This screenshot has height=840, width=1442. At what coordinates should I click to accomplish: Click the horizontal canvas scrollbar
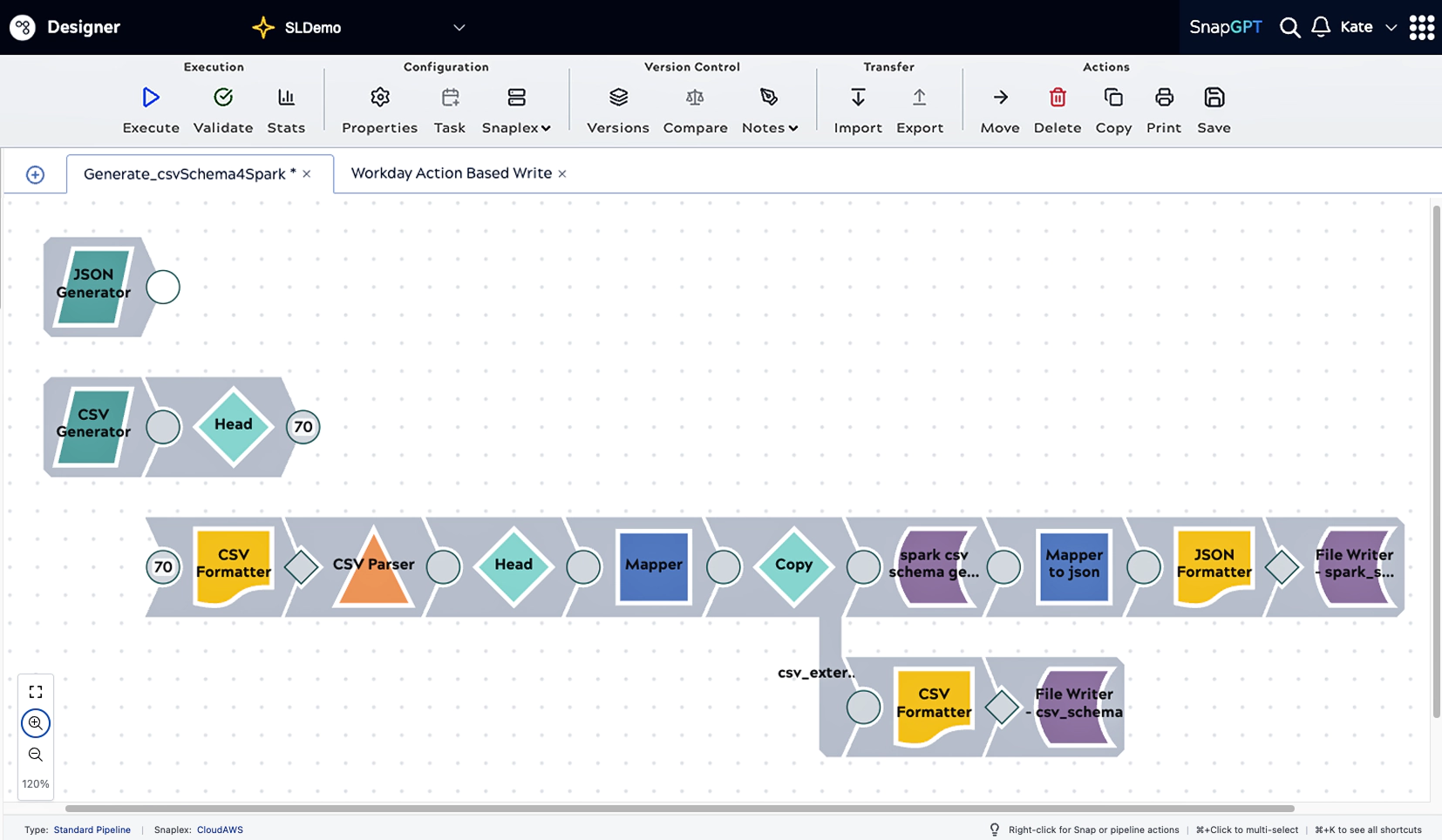(x=680, y=809)
